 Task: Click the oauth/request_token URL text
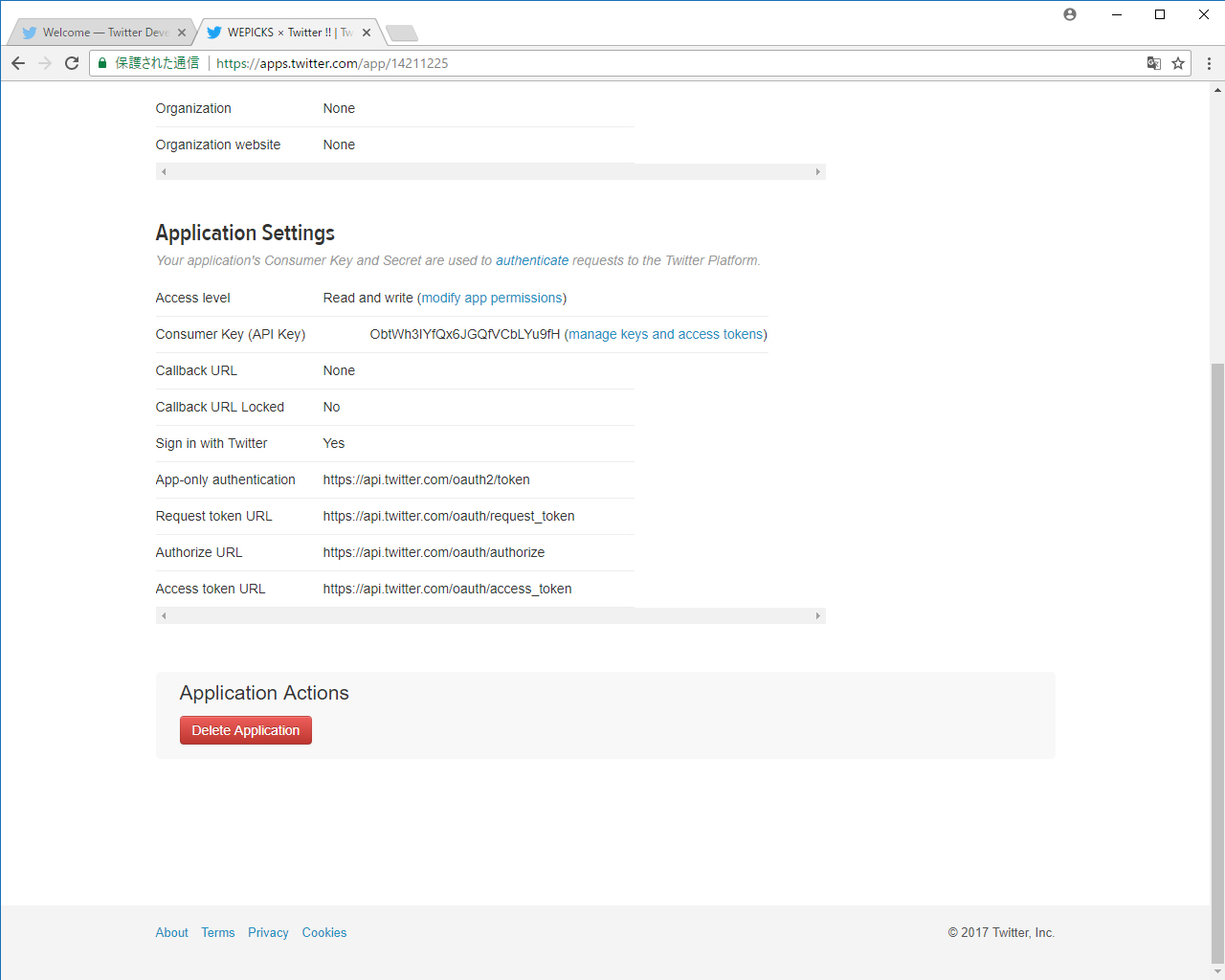[x=449, y=516]
